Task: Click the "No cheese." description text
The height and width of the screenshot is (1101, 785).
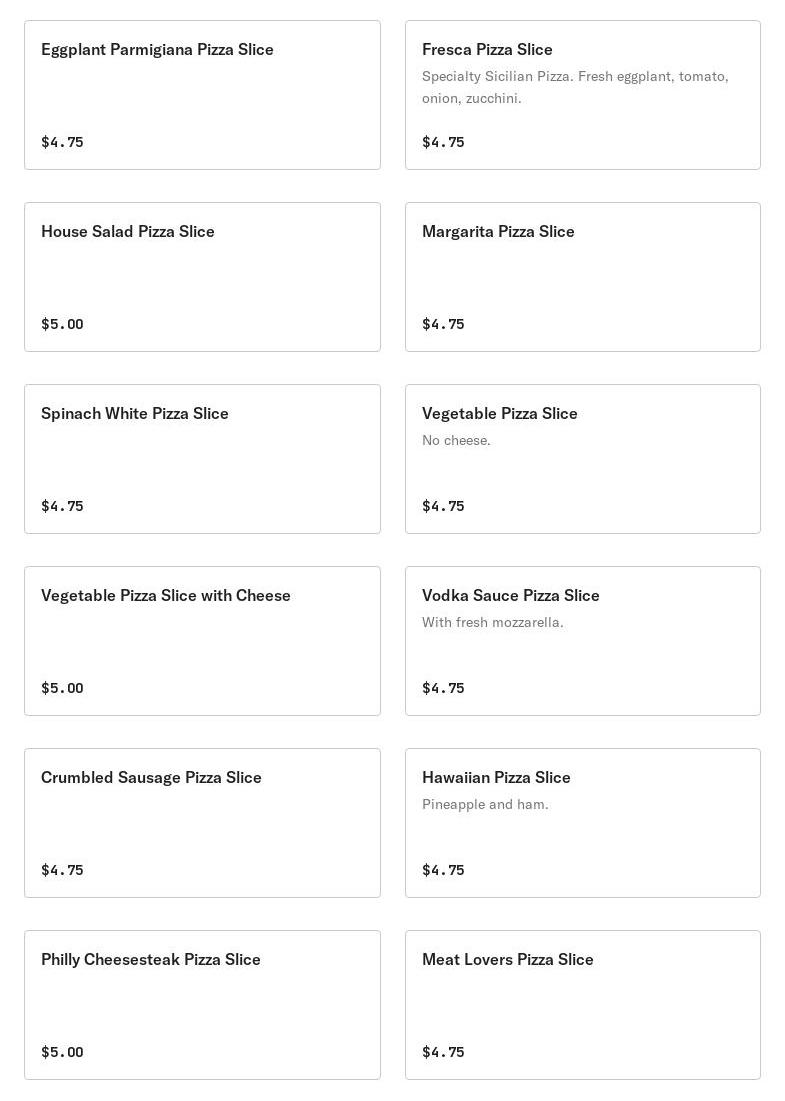Action: 456,440
